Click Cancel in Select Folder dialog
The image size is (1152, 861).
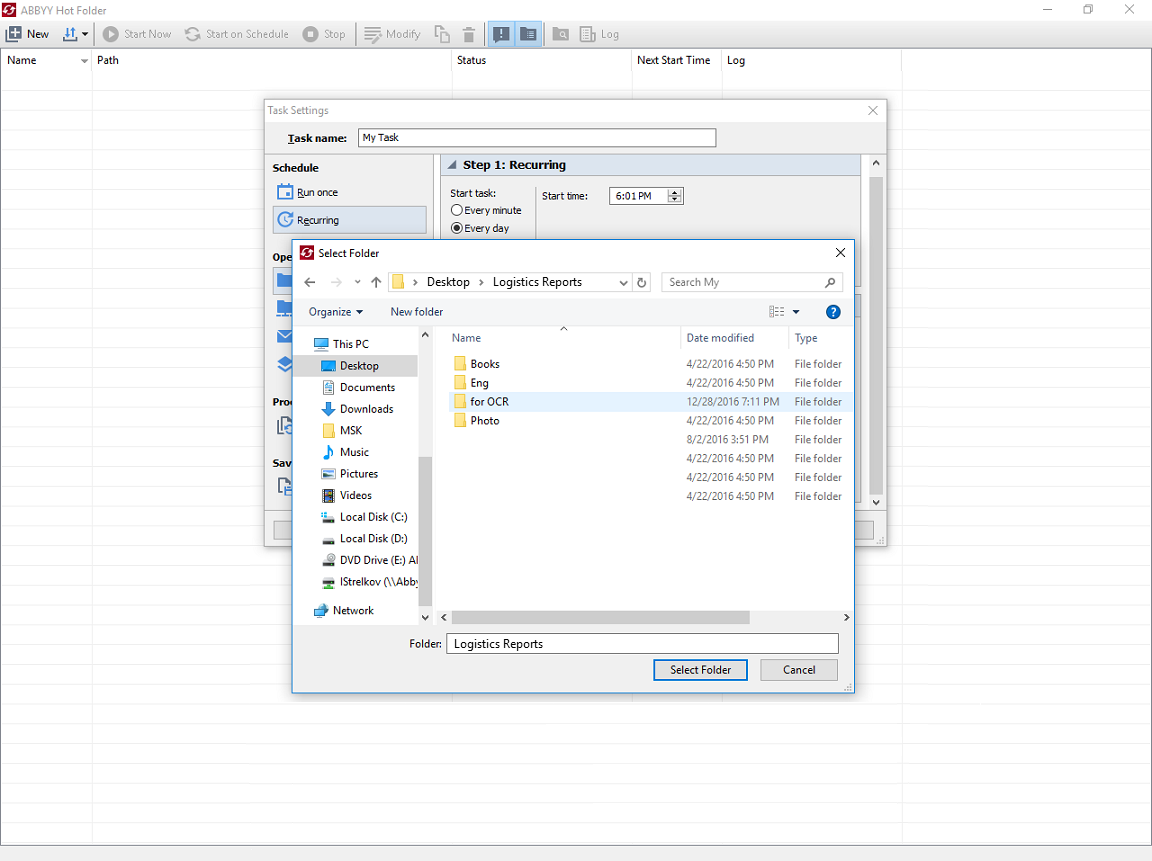point(798,670)
